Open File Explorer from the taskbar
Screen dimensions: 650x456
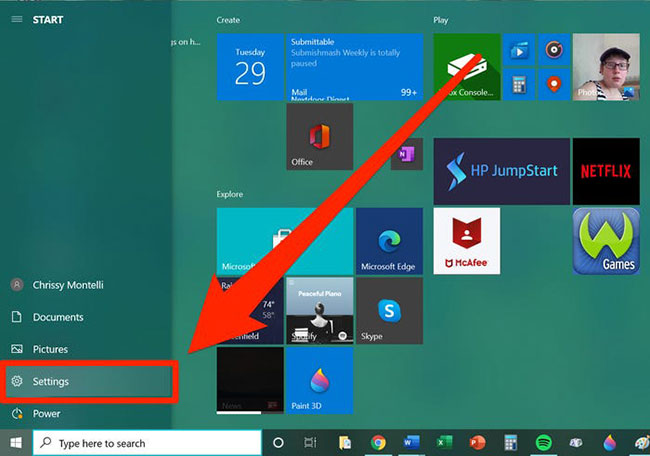345,443
